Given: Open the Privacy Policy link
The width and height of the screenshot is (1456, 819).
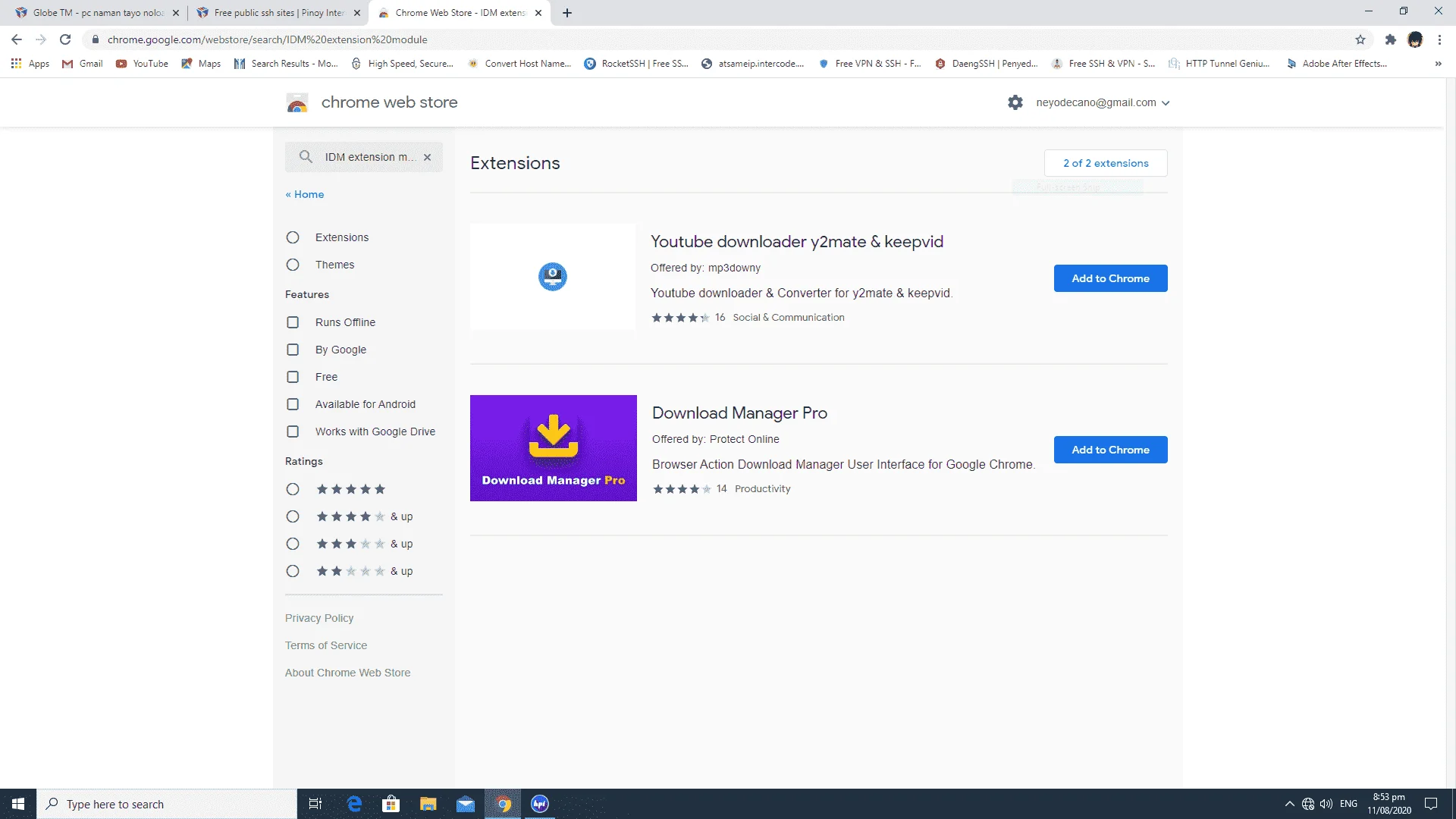Looking at the screenshot, I should pos(319,618).
